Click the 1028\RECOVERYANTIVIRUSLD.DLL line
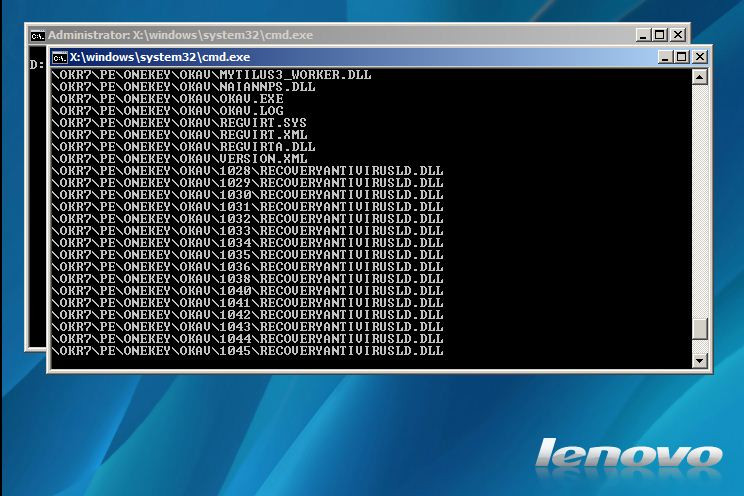 click(248, 171)
